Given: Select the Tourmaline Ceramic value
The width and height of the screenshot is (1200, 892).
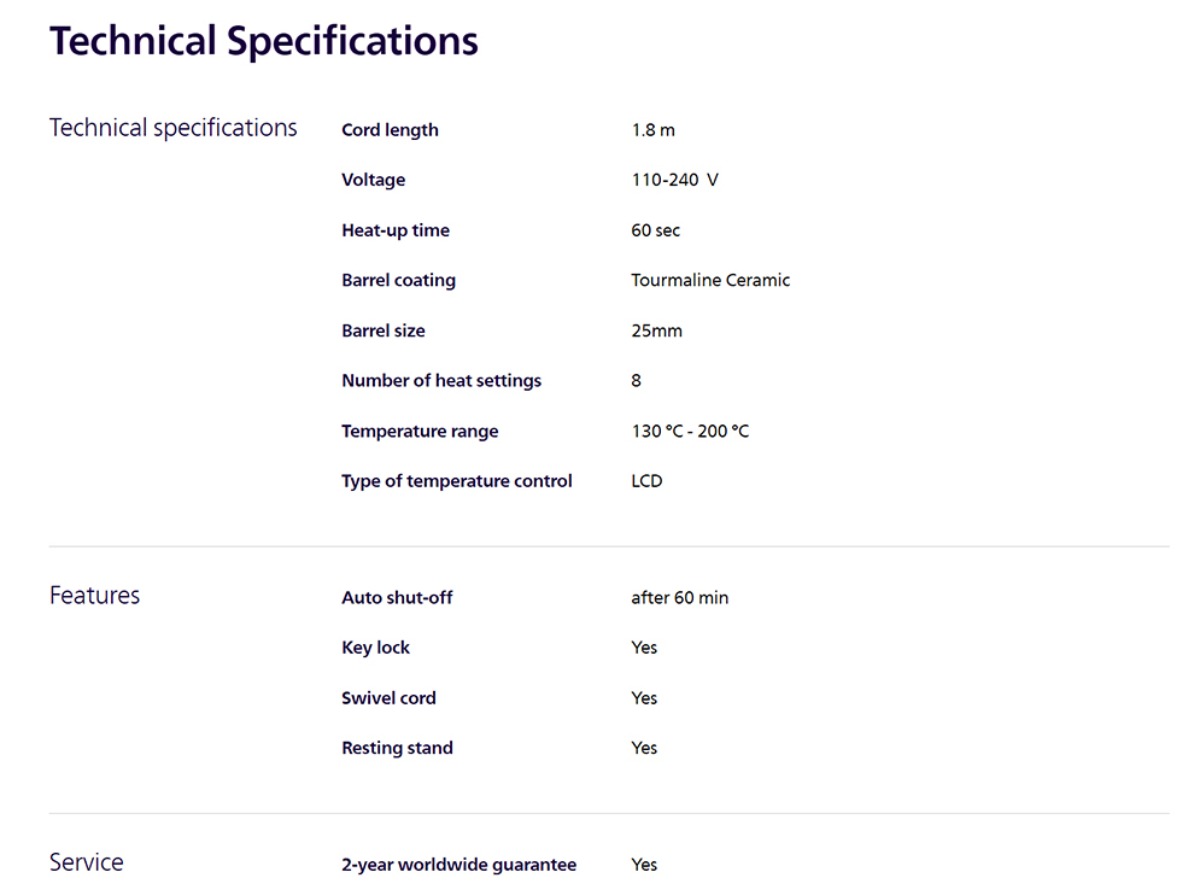Looking at the screenshot, I should pyautogui.click(x=711, y=280).
